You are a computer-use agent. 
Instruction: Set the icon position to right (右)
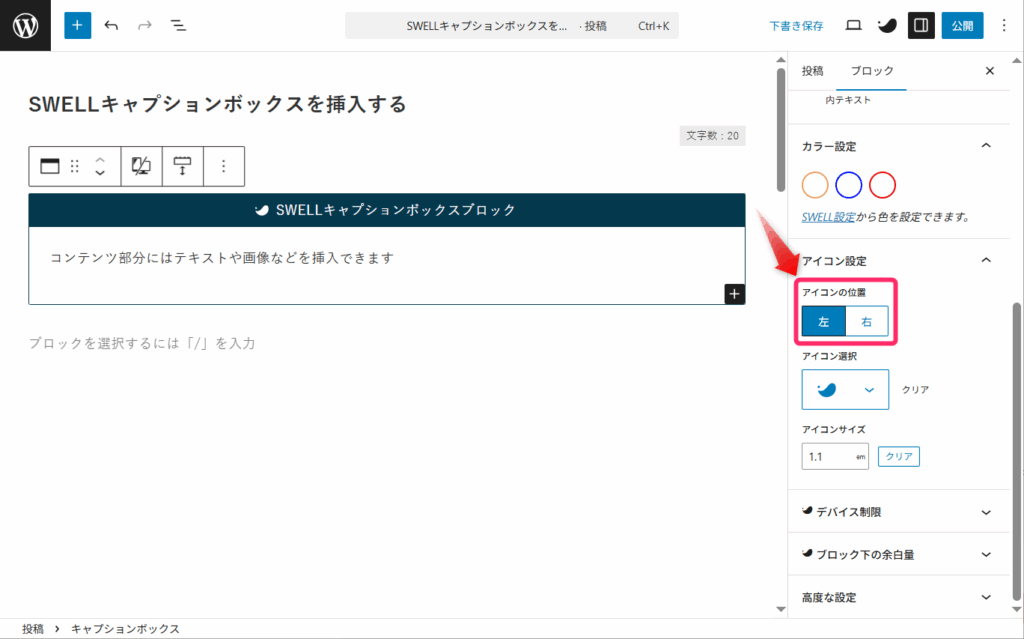[x=867, y=321]
